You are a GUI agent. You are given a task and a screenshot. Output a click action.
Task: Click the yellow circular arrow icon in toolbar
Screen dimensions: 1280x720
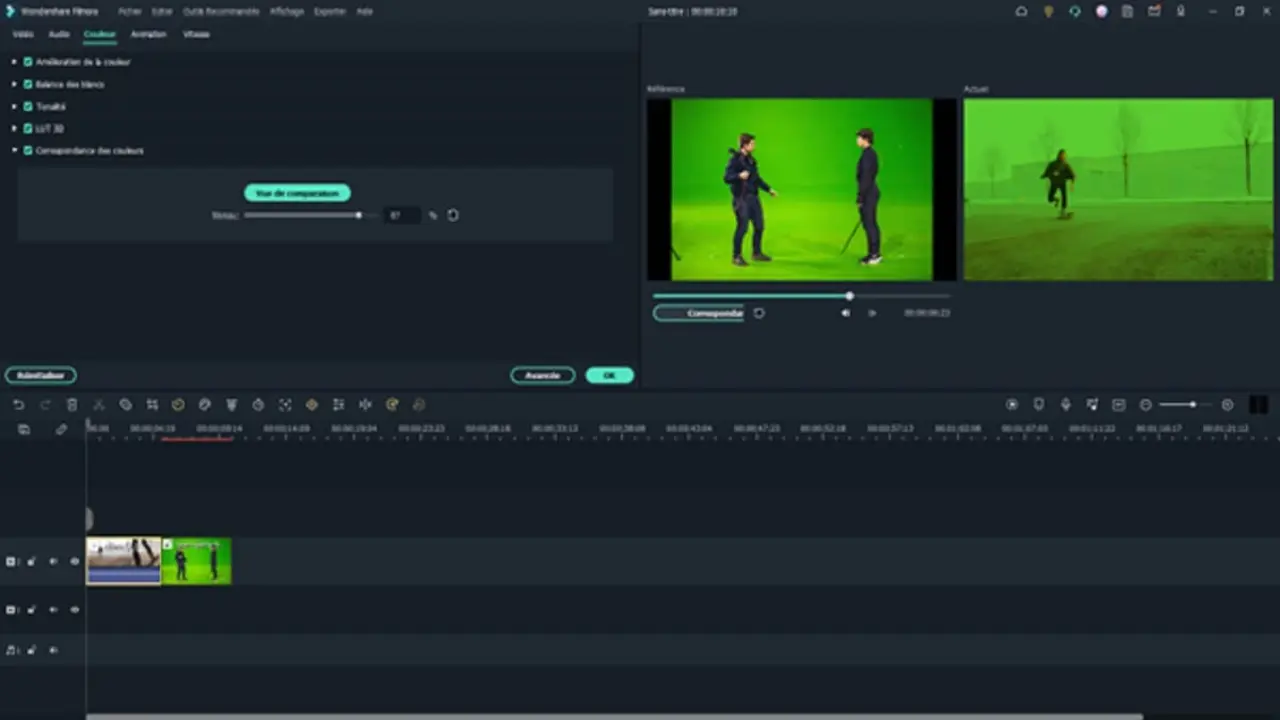pos(392,405)
